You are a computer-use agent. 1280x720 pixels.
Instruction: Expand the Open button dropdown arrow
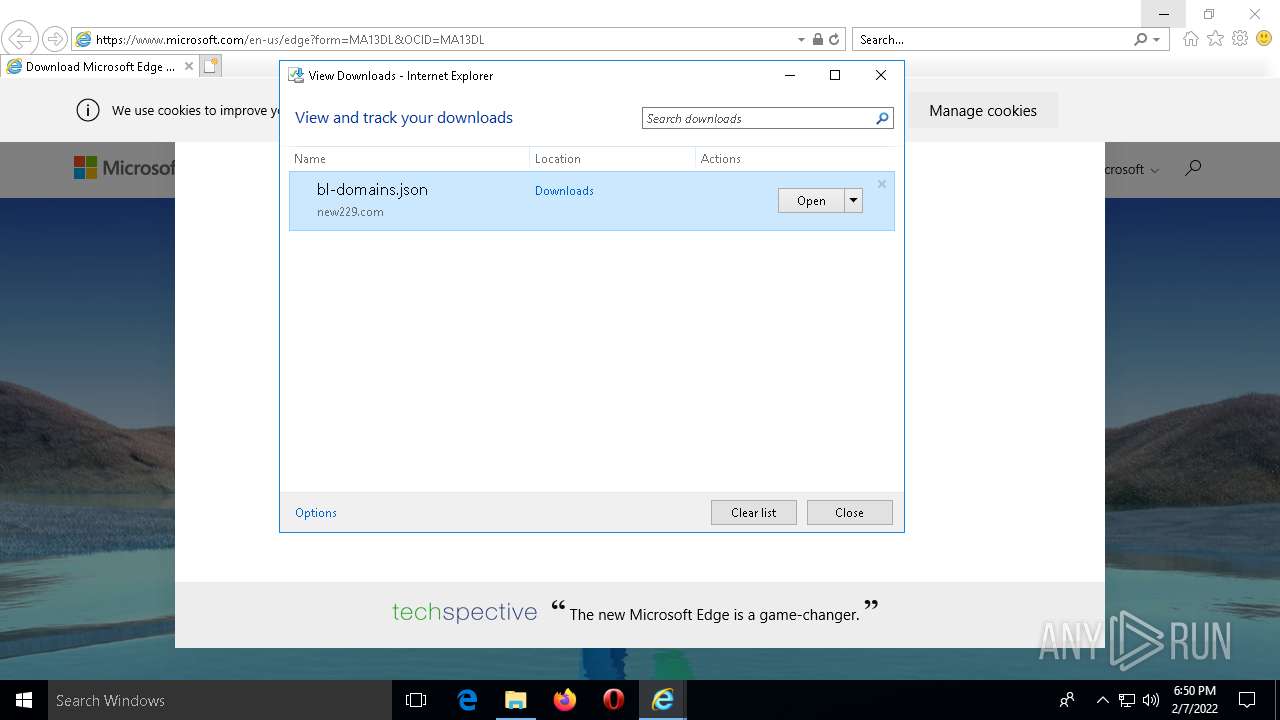(853, 200)
